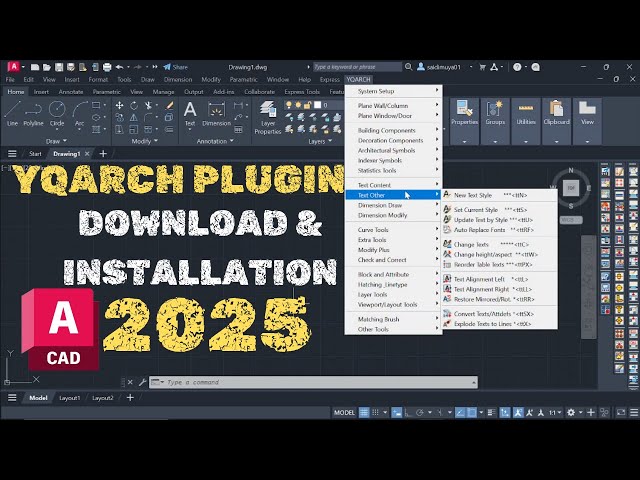Viewport: 640px width, 480px height.
Task: Click the Rotate tool icon
Action: [134, 106]
